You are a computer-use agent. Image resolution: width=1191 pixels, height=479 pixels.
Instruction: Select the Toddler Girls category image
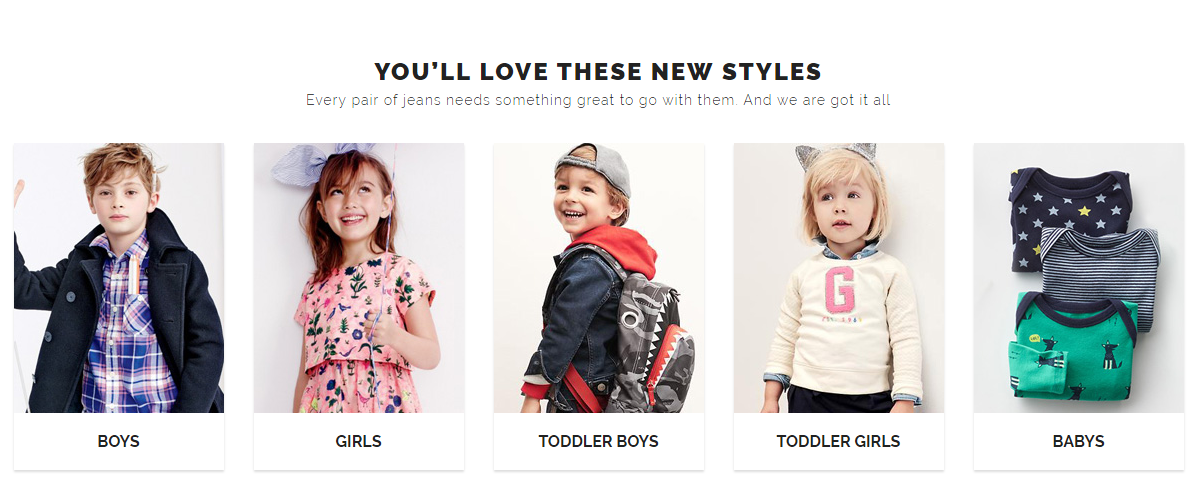pos(839,278)
